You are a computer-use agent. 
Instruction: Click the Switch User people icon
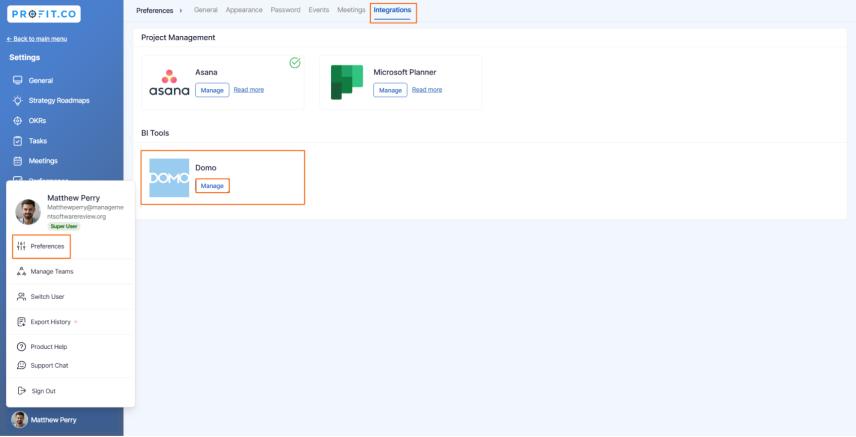(x=21, y=297)
